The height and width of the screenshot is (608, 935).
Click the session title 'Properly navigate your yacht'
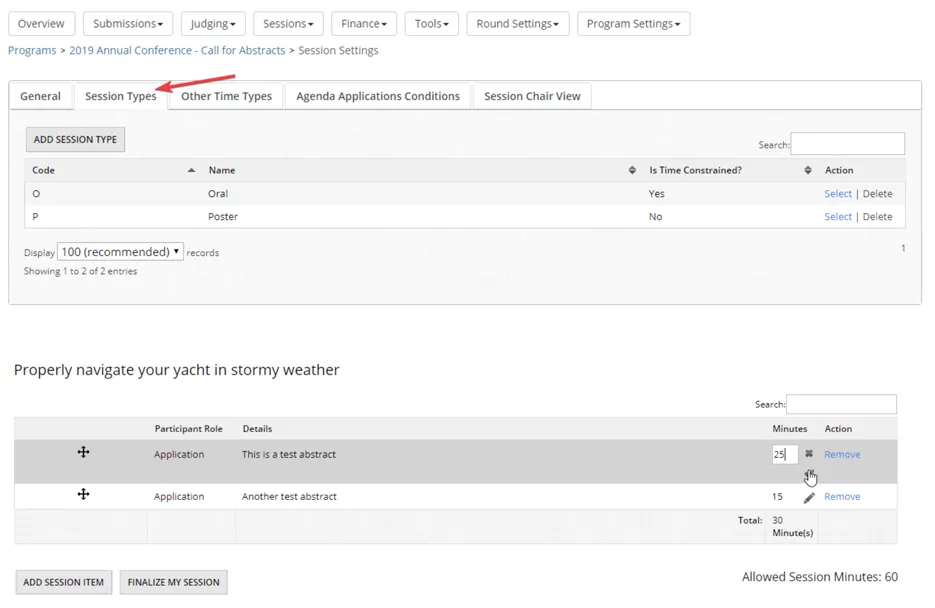(177, 370)
